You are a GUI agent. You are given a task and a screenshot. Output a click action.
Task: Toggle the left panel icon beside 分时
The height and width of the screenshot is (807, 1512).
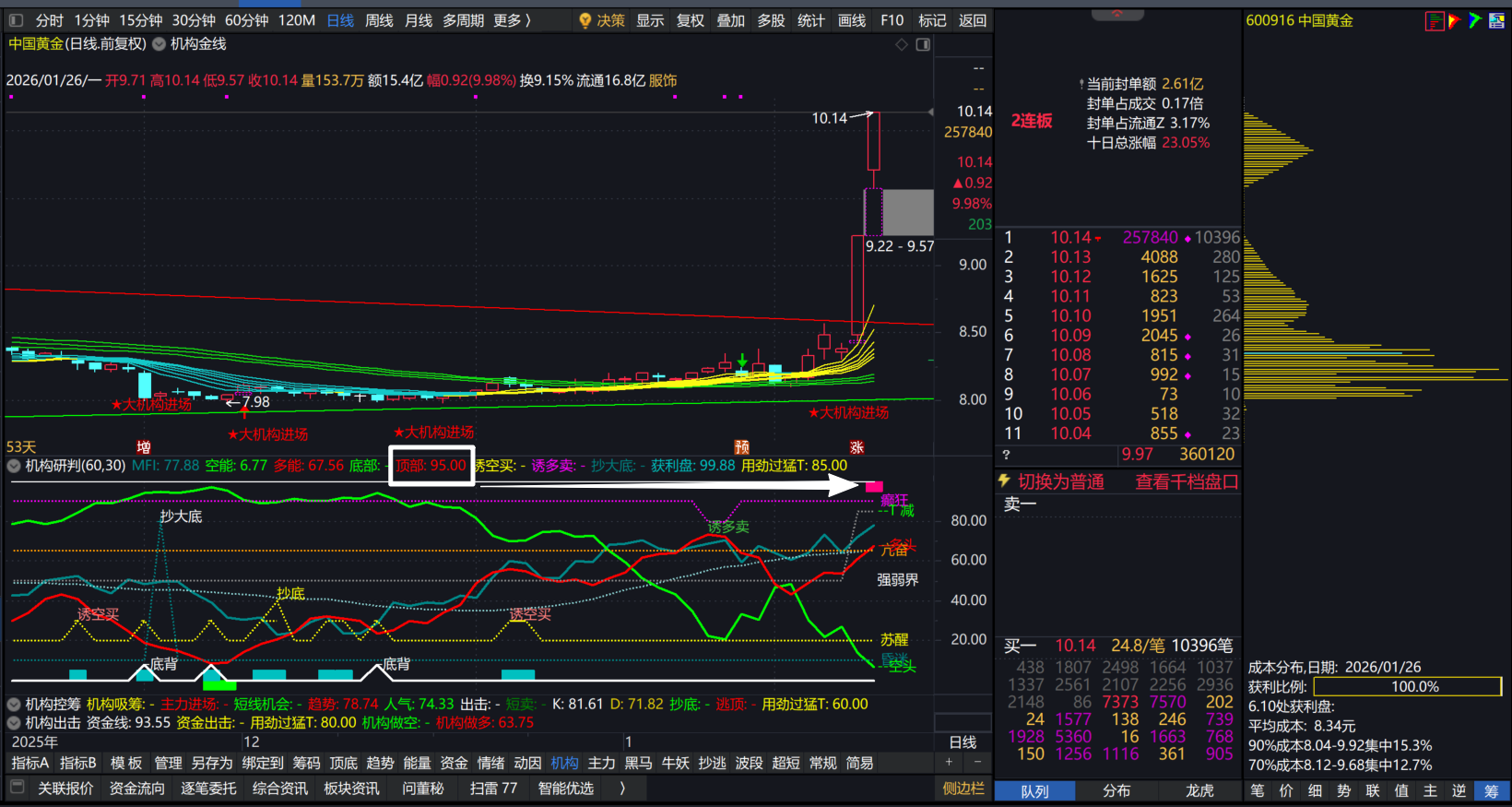coord(15,20)
